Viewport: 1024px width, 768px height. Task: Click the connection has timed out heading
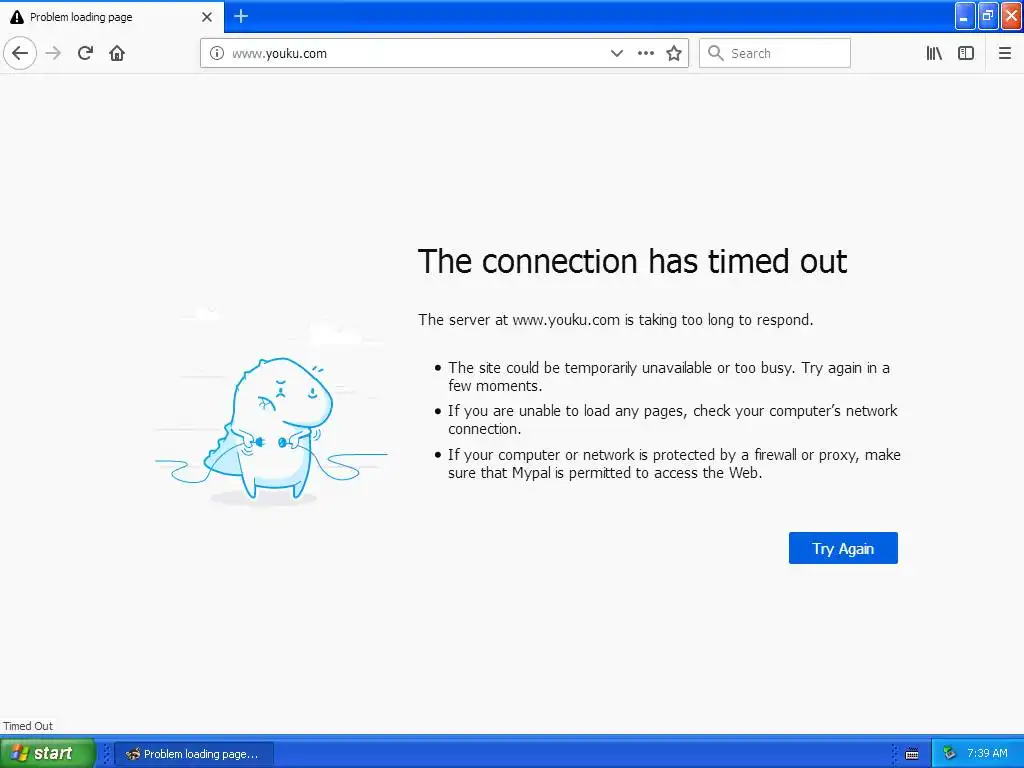pos(632,261)
